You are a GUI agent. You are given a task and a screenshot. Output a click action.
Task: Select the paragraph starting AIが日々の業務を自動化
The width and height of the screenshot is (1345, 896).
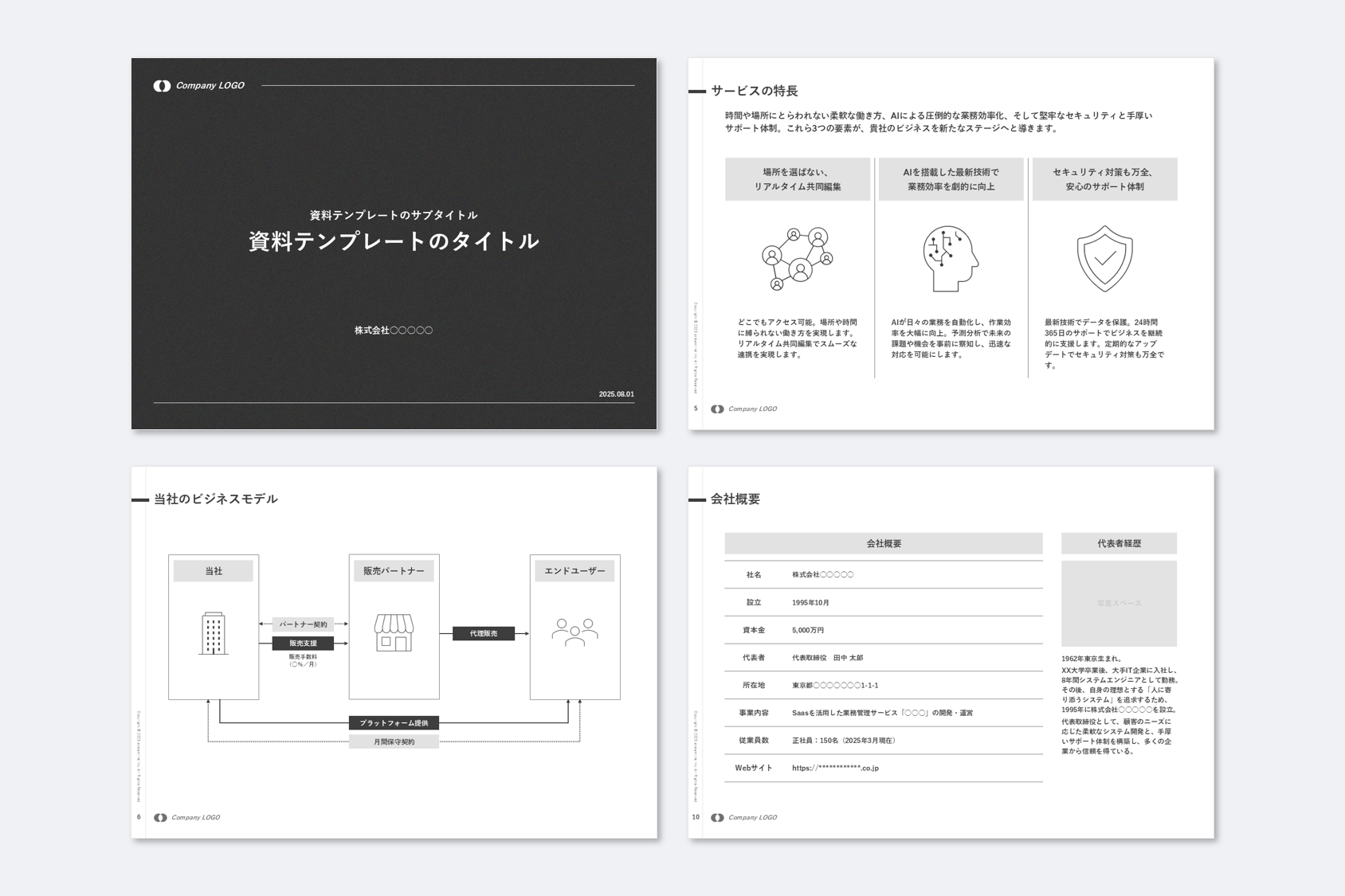click(x=951, y=338)
